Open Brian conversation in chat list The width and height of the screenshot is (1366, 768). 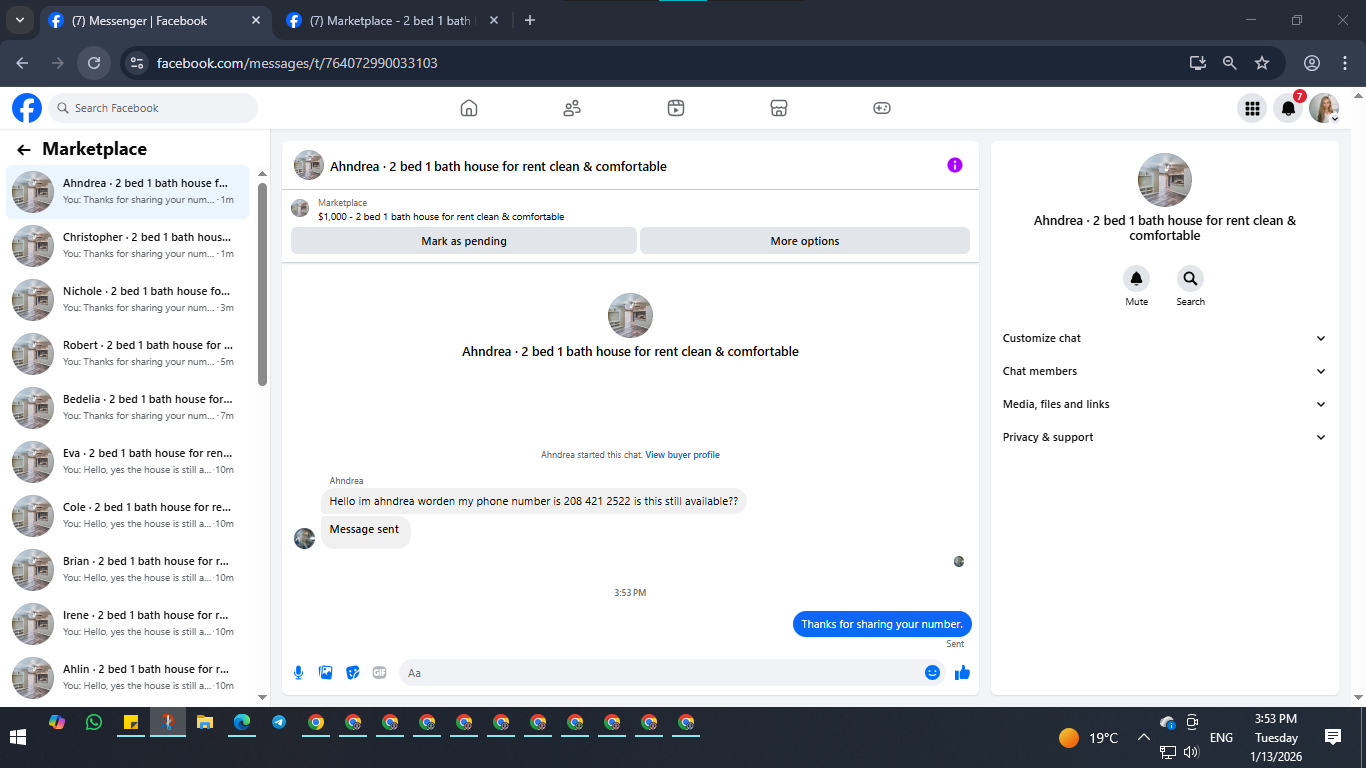[x=128, y=570]
